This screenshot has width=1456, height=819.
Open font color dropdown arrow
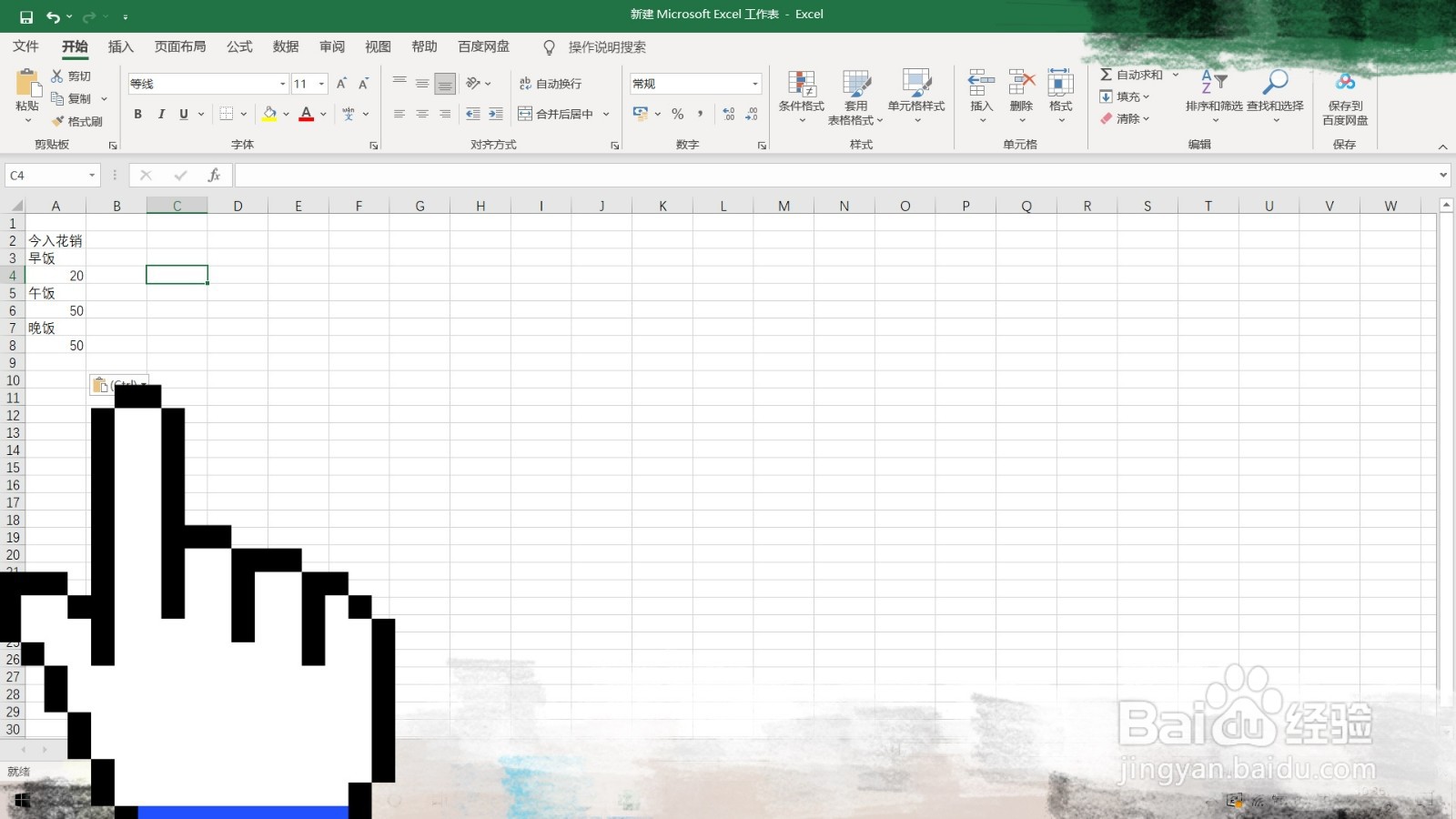(x=323, y=114)
